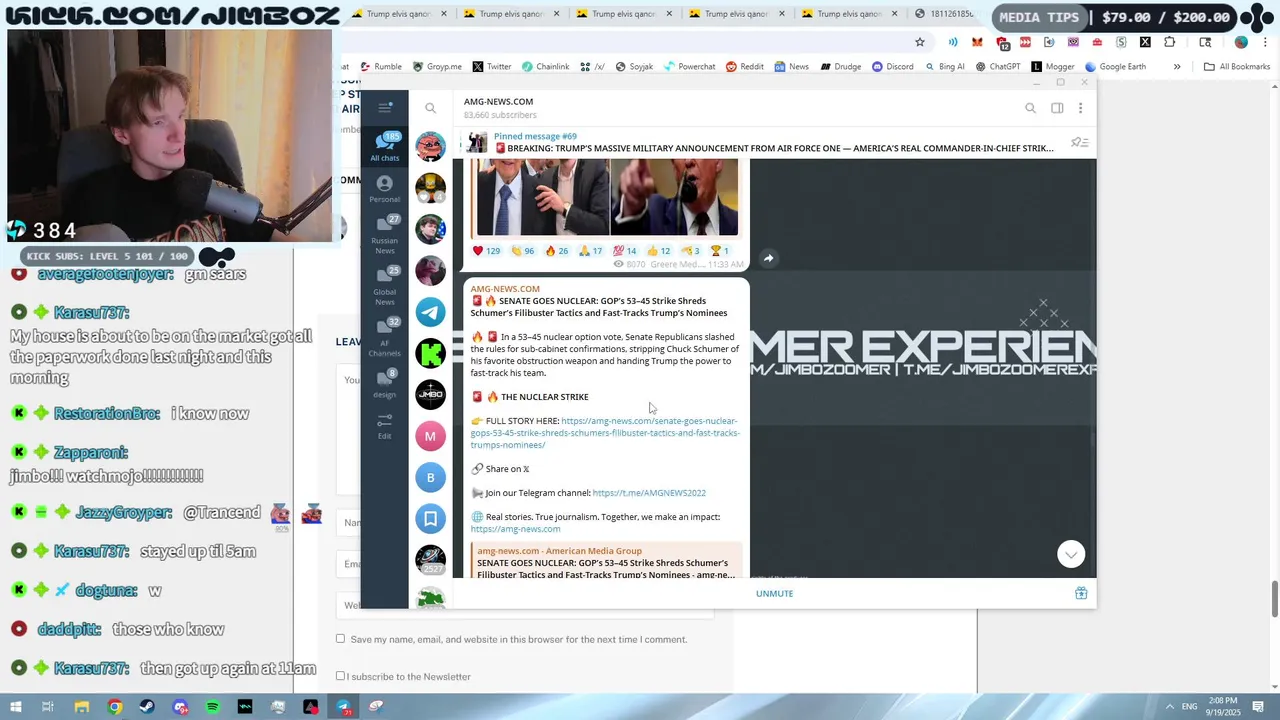The image size is (1280, 720).
Task: Open the Telegram main menu hamburger icon
Action: click(x=385, y=108)
